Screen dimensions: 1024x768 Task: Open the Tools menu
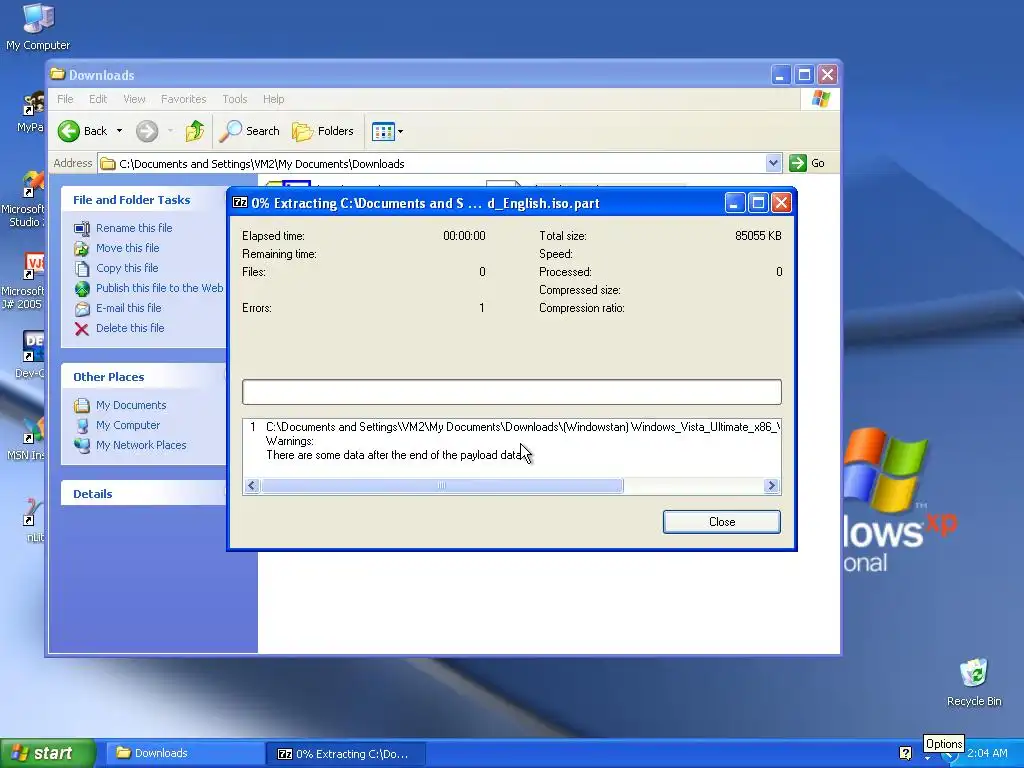tap(234, 99)
